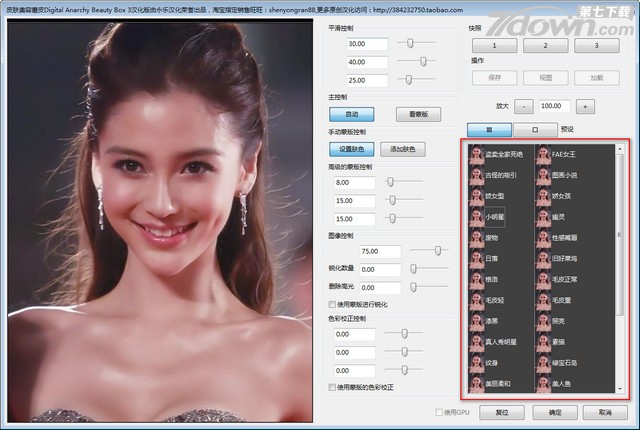Select the FAE女王 preset thumbnail
640x430 pixels.
[x=545, y=154]
